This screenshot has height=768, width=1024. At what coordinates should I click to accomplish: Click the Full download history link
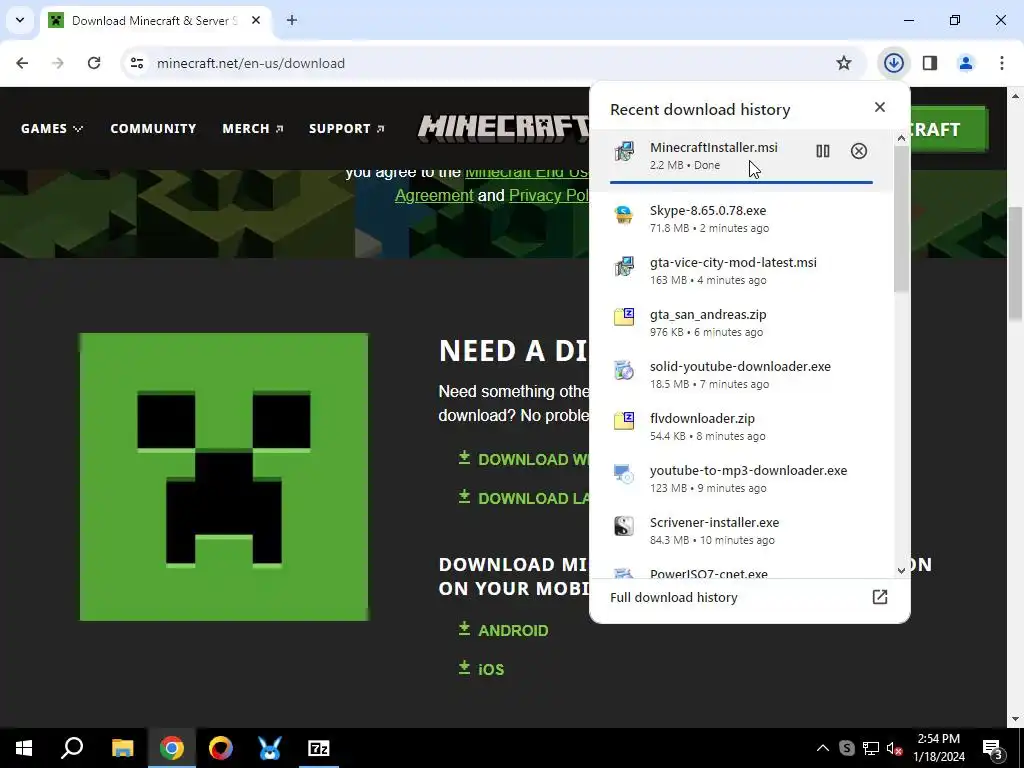673,598
